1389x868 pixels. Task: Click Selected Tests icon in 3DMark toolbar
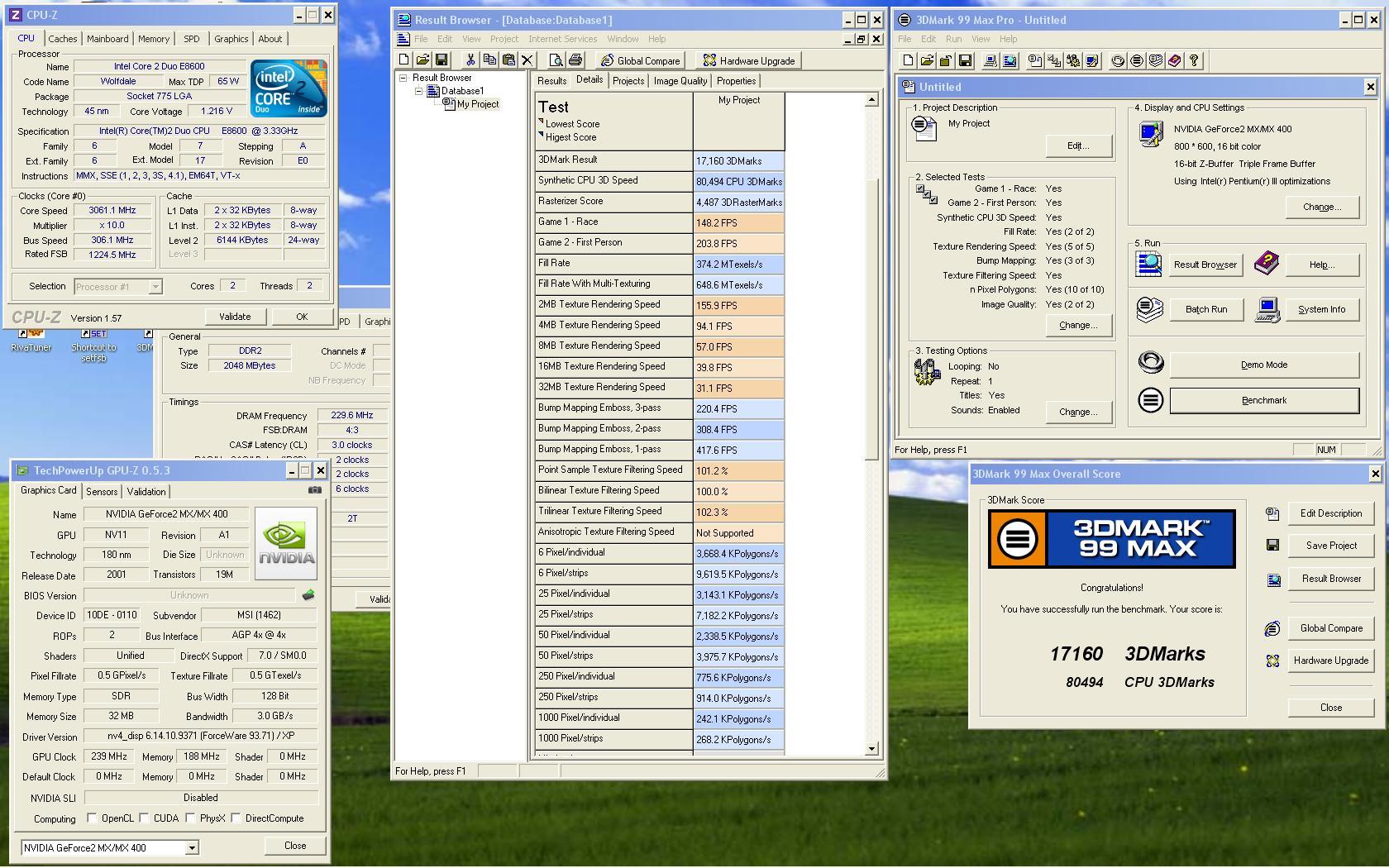[x=1054, y=60]
